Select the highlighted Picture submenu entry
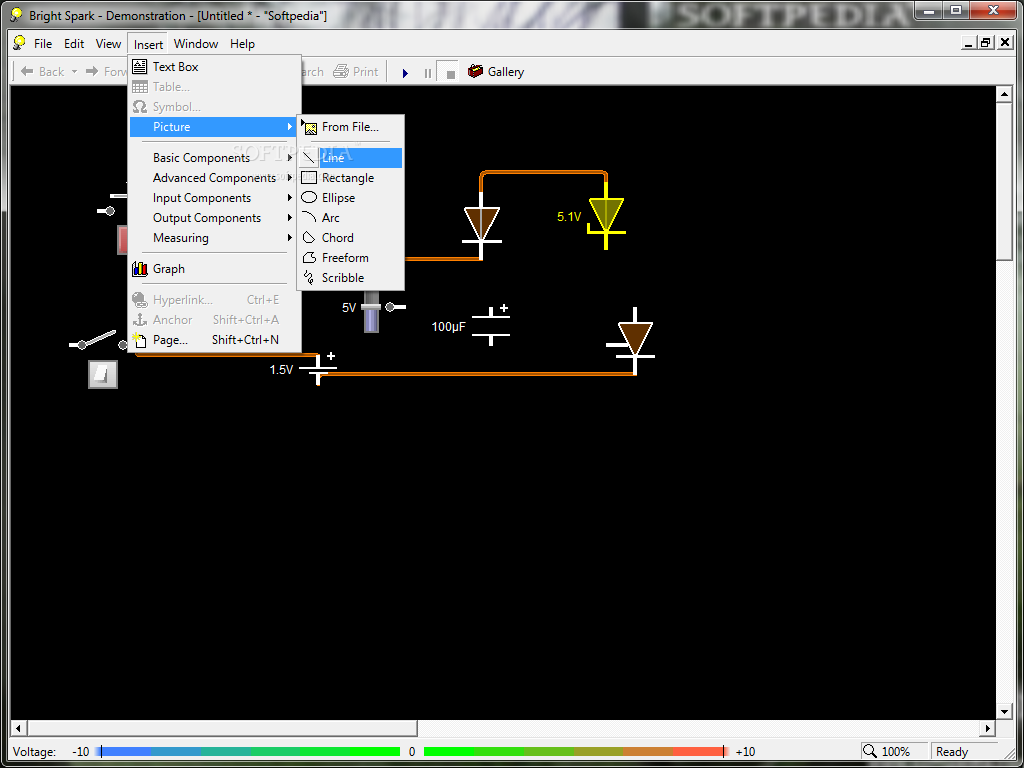 [x=214, y=127]
